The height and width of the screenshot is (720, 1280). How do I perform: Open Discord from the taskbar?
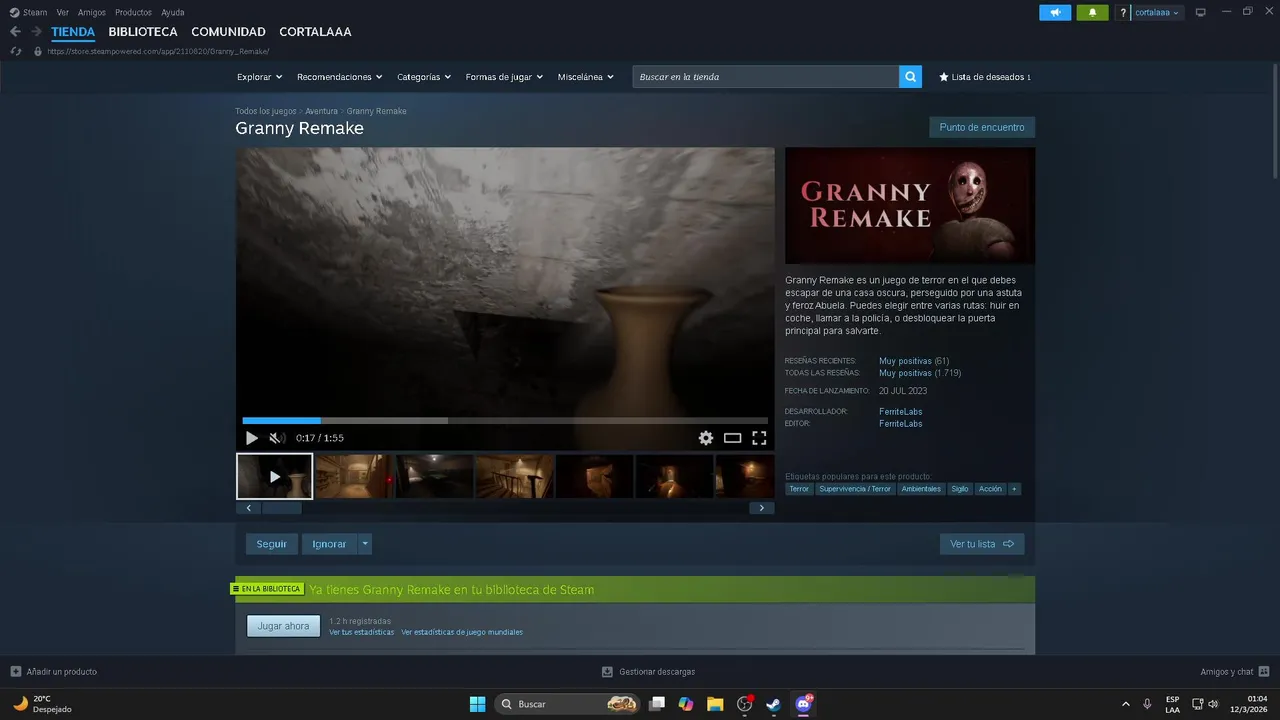click(803, 704)
